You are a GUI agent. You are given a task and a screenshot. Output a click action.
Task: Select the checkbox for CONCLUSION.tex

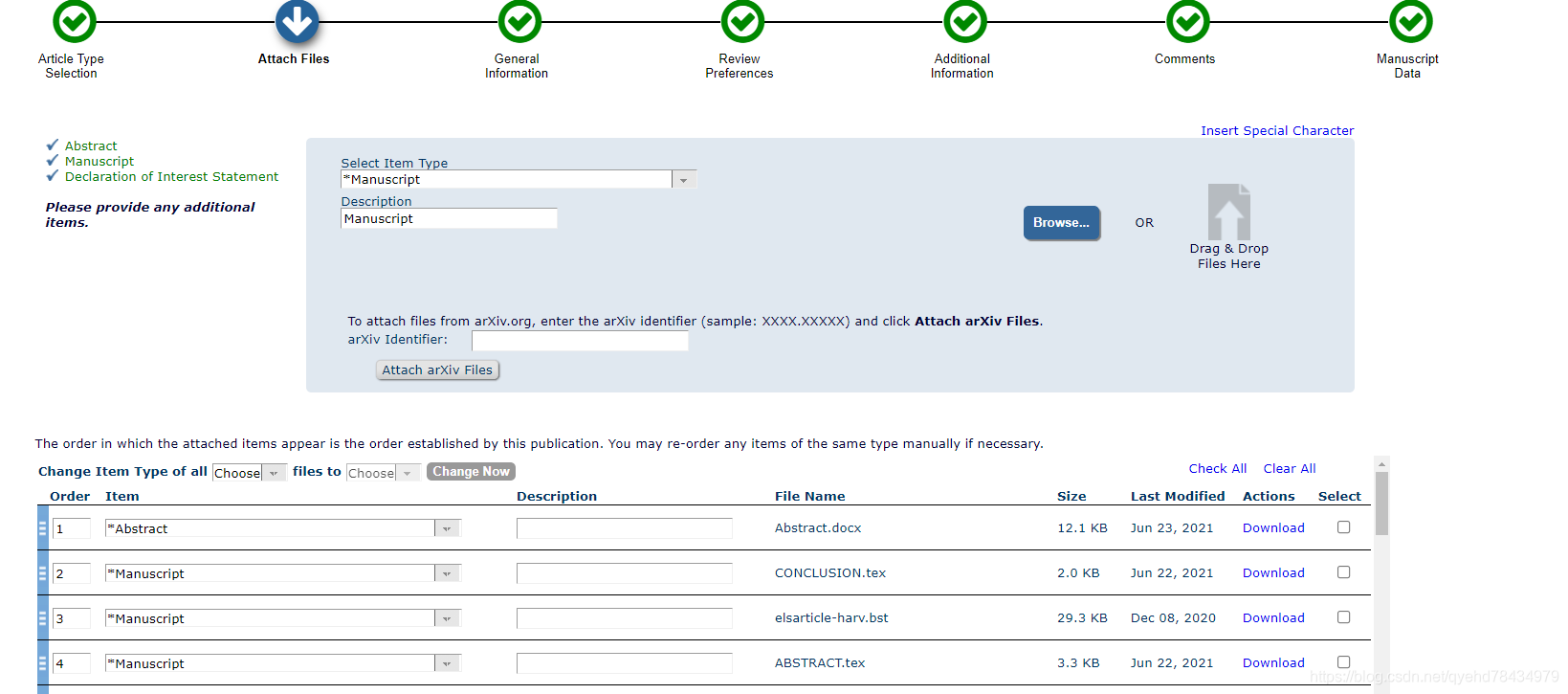1343,572
